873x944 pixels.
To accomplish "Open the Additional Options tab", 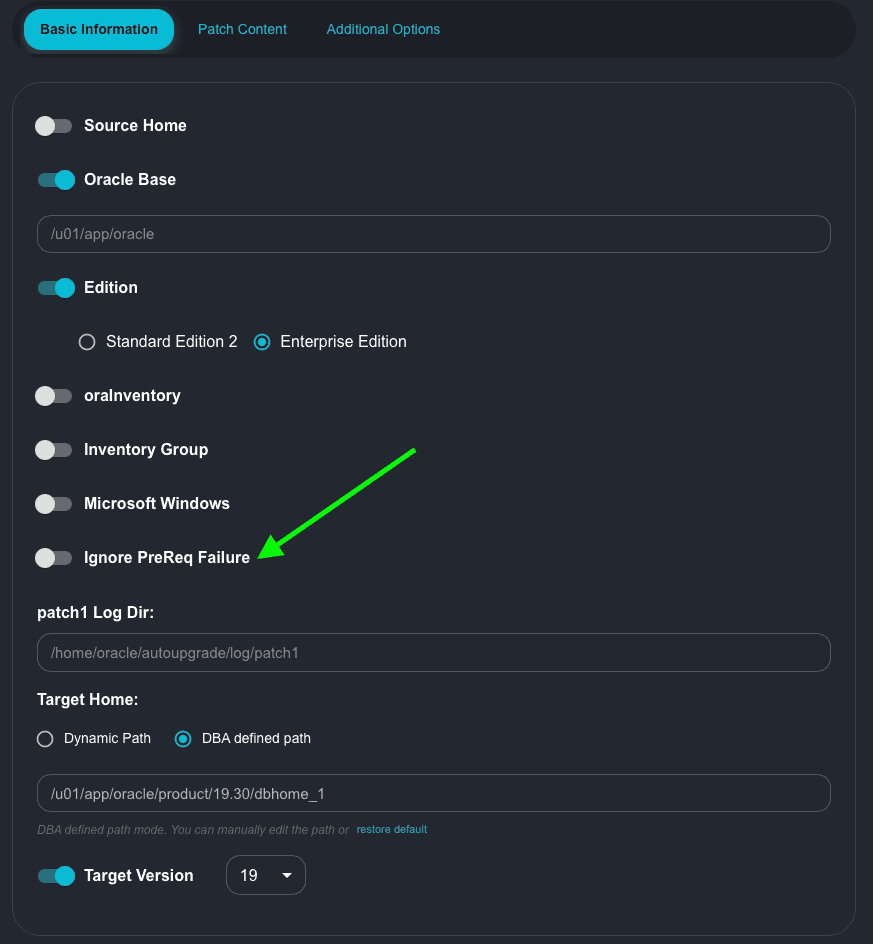I will click(383, 30).
